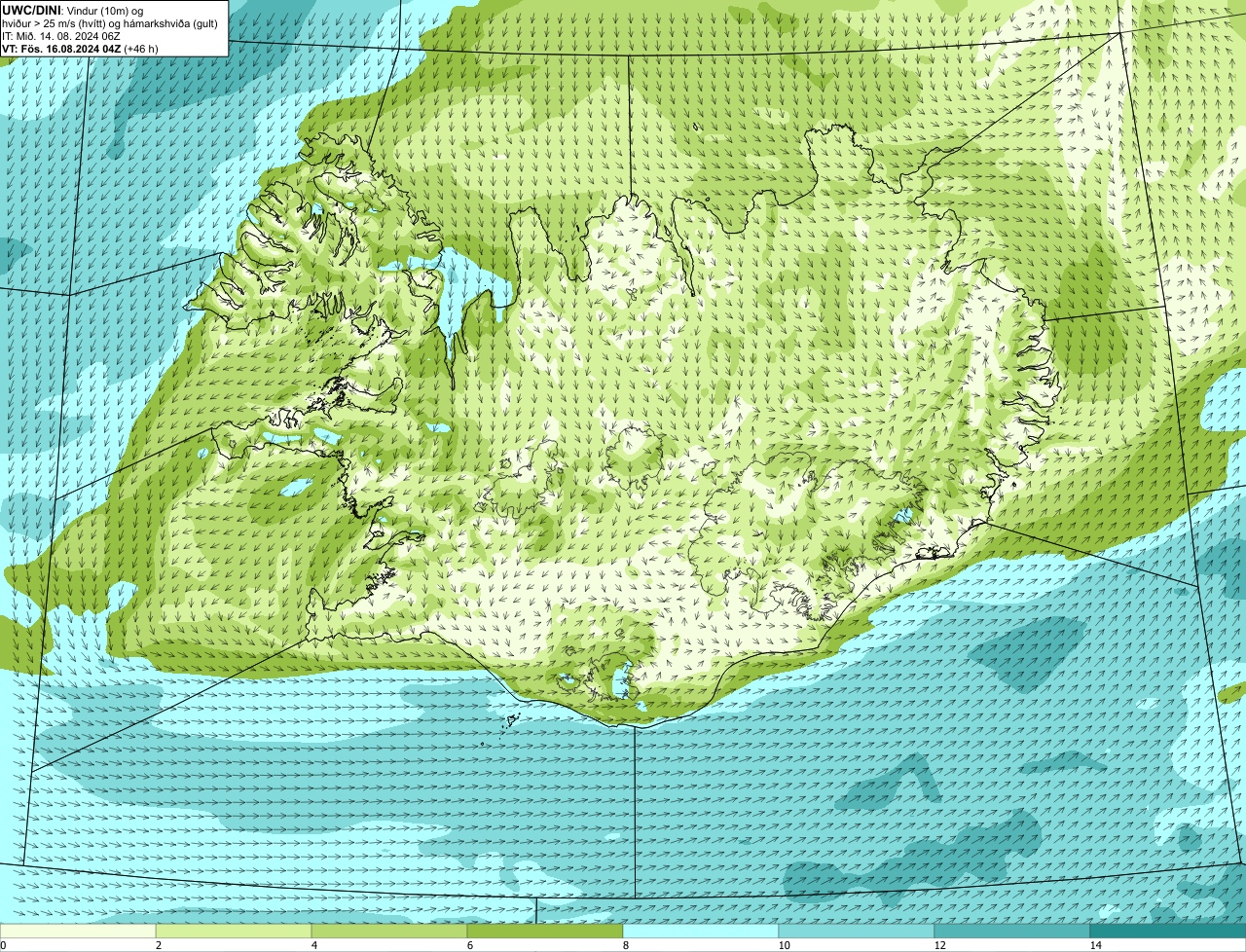
Task: Click the legend scale label "2"
Action: click(158, 945)
